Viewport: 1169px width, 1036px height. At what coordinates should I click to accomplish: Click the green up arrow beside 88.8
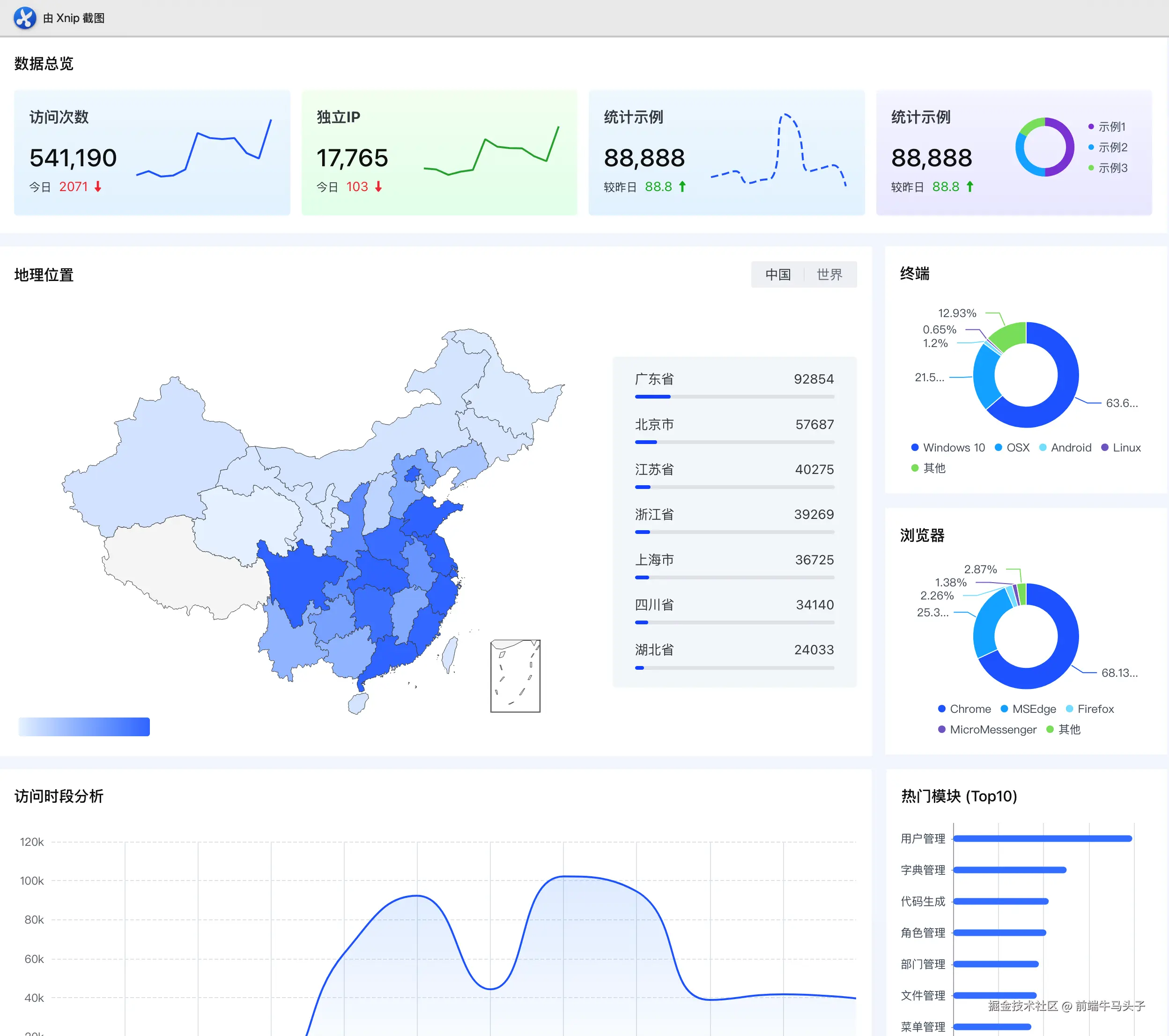(x=682, y=186)
